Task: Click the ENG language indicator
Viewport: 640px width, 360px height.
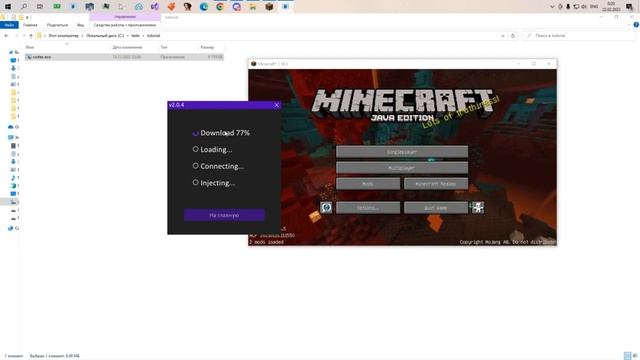Action: (594, 7)
